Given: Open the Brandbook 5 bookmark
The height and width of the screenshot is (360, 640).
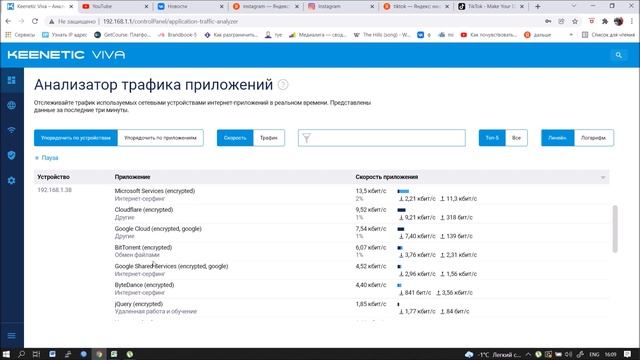Looking at the screenshot, I should [177, 35].
